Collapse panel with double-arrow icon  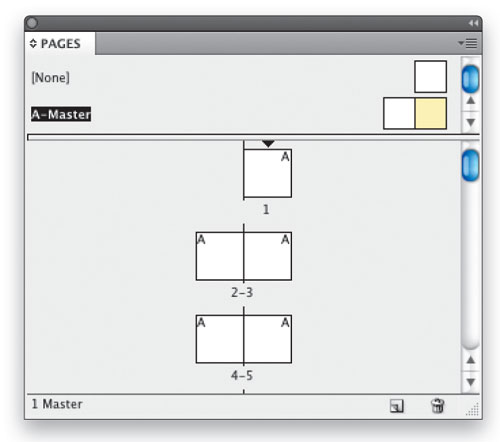point(473,23)
